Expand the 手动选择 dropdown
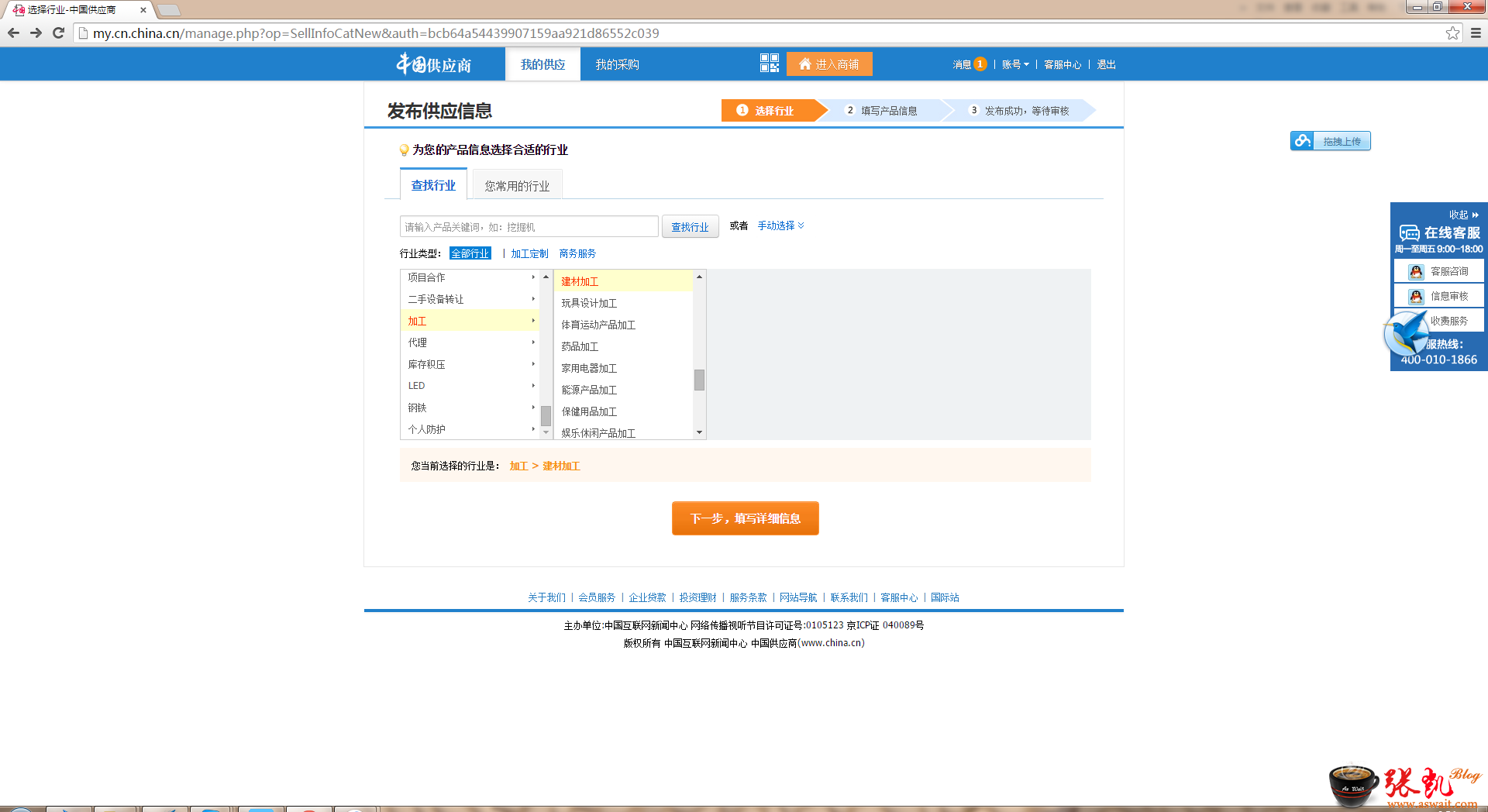 780,225
